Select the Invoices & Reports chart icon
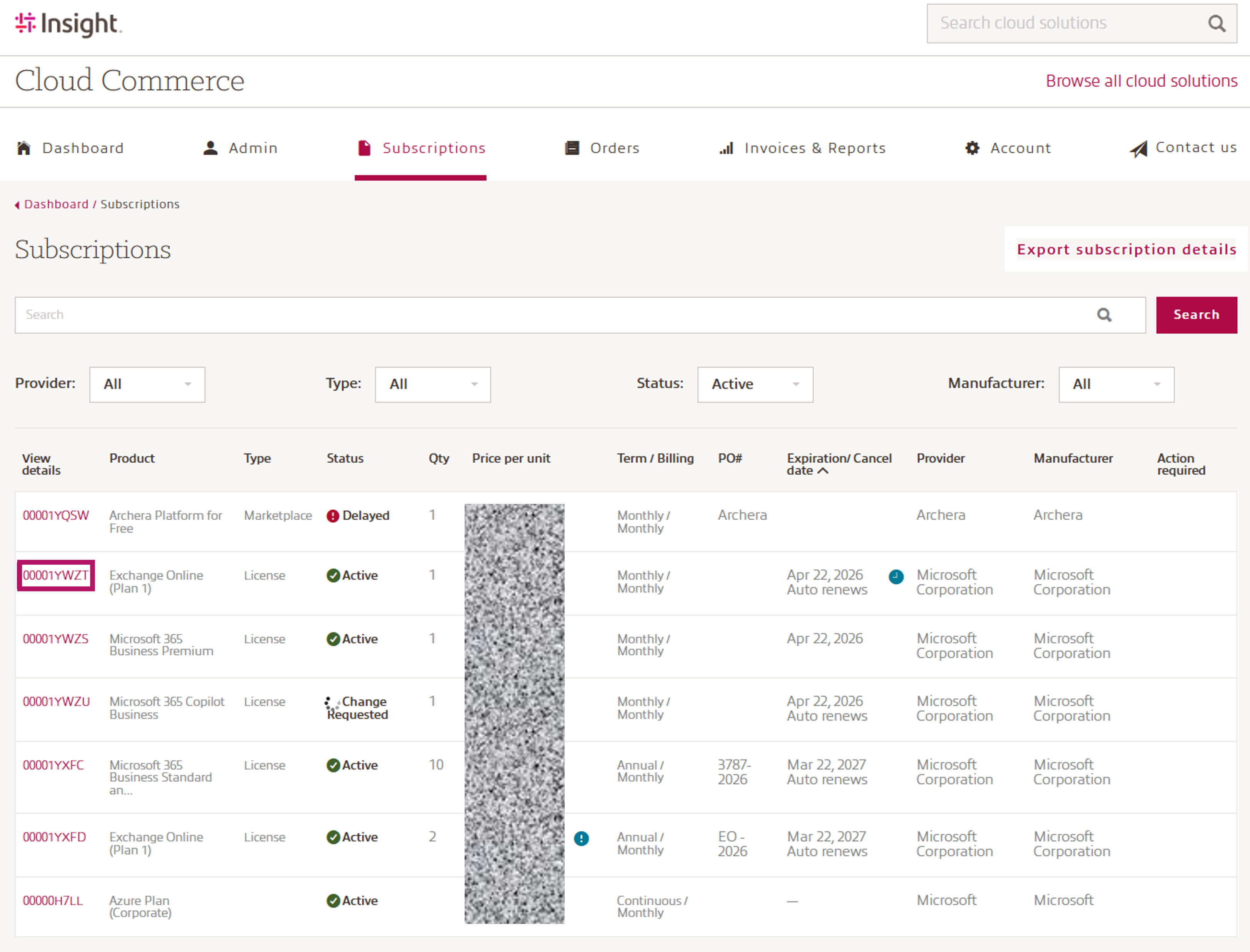Image resolution: width=1250 pixels, height=952 pixels. [727, 148]
